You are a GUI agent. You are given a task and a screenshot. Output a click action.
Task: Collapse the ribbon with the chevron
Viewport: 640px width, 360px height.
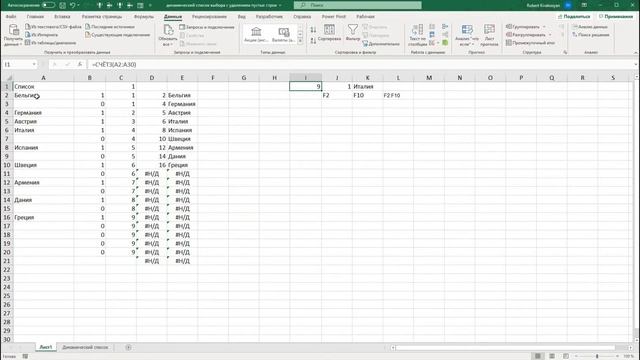tap(635, 53)
